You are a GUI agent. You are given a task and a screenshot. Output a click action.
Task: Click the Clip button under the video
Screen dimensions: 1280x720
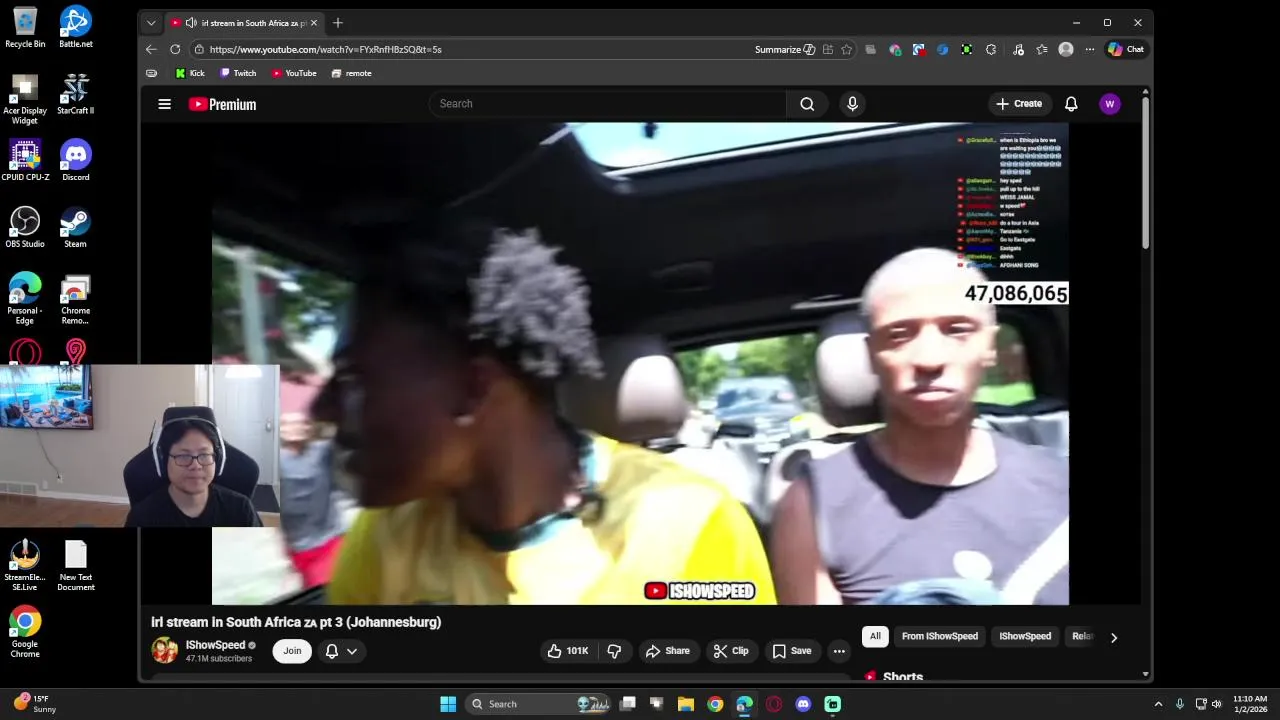[x=730, y=651]
